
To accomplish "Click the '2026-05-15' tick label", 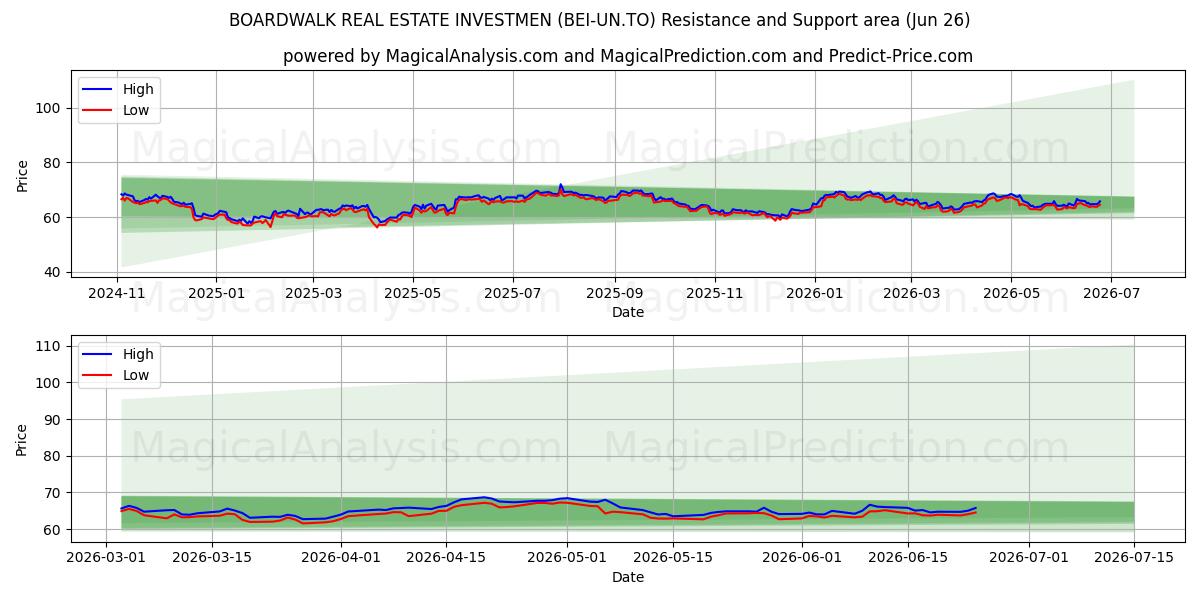I will [x=673, y=557].
